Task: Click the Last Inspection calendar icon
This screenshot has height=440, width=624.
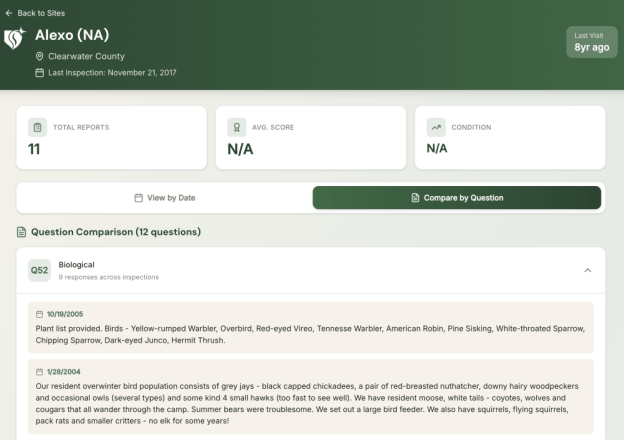Action: [x=39, y=73]
